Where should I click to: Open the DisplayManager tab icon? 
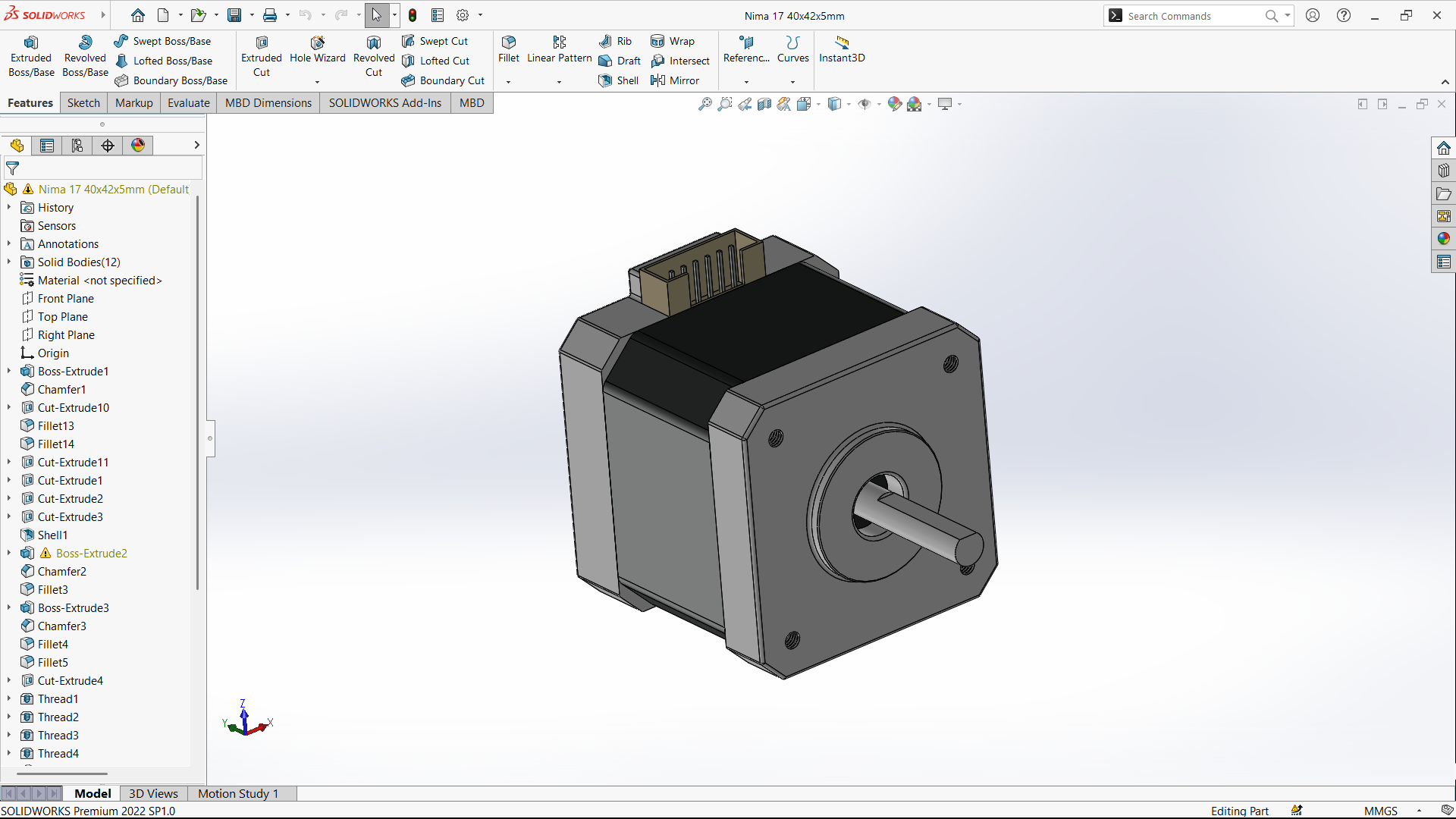(138, 146)
